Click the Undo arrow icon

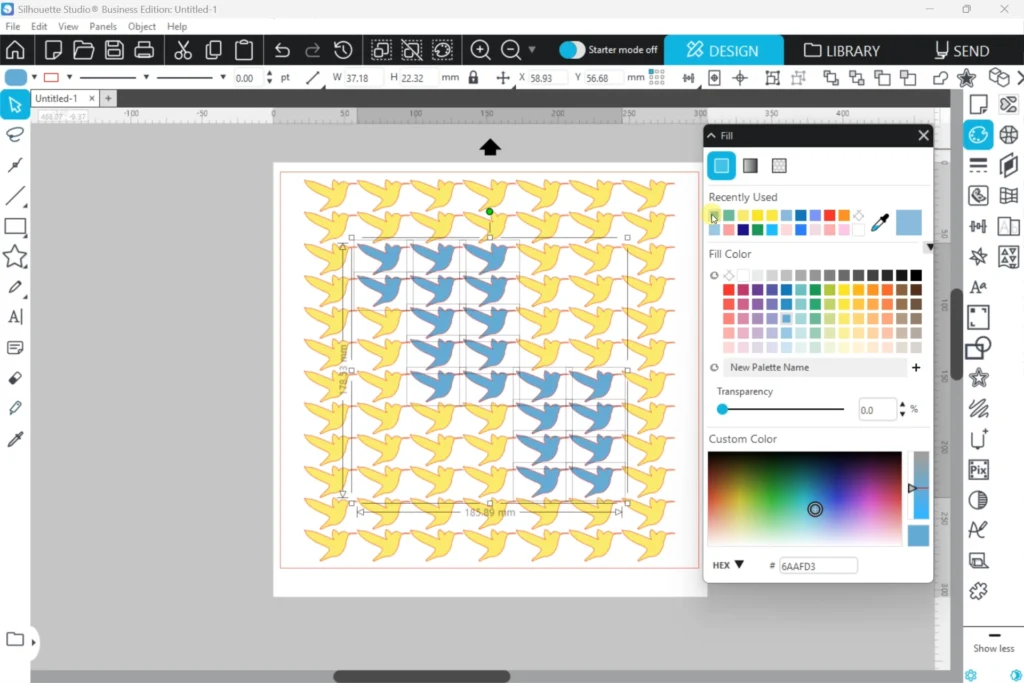pos(282,50)
